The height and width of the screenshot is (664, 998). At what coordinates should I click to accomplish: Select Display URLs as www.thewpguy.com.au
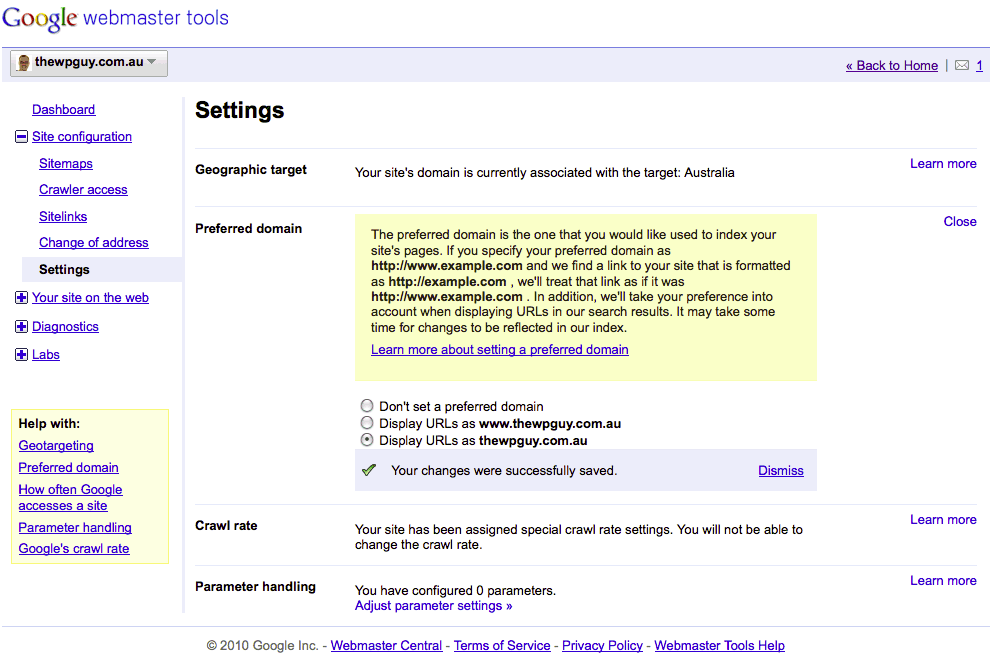click(x=367, y=423)
